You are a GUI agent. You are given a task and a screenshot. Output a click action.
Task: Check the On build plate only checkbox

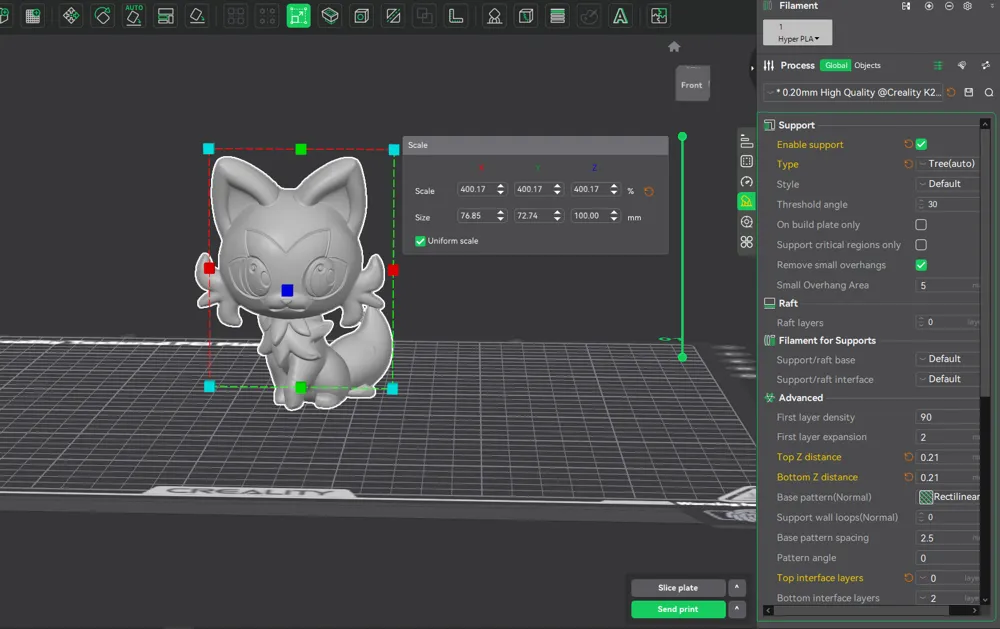click(x=921, y=225)
